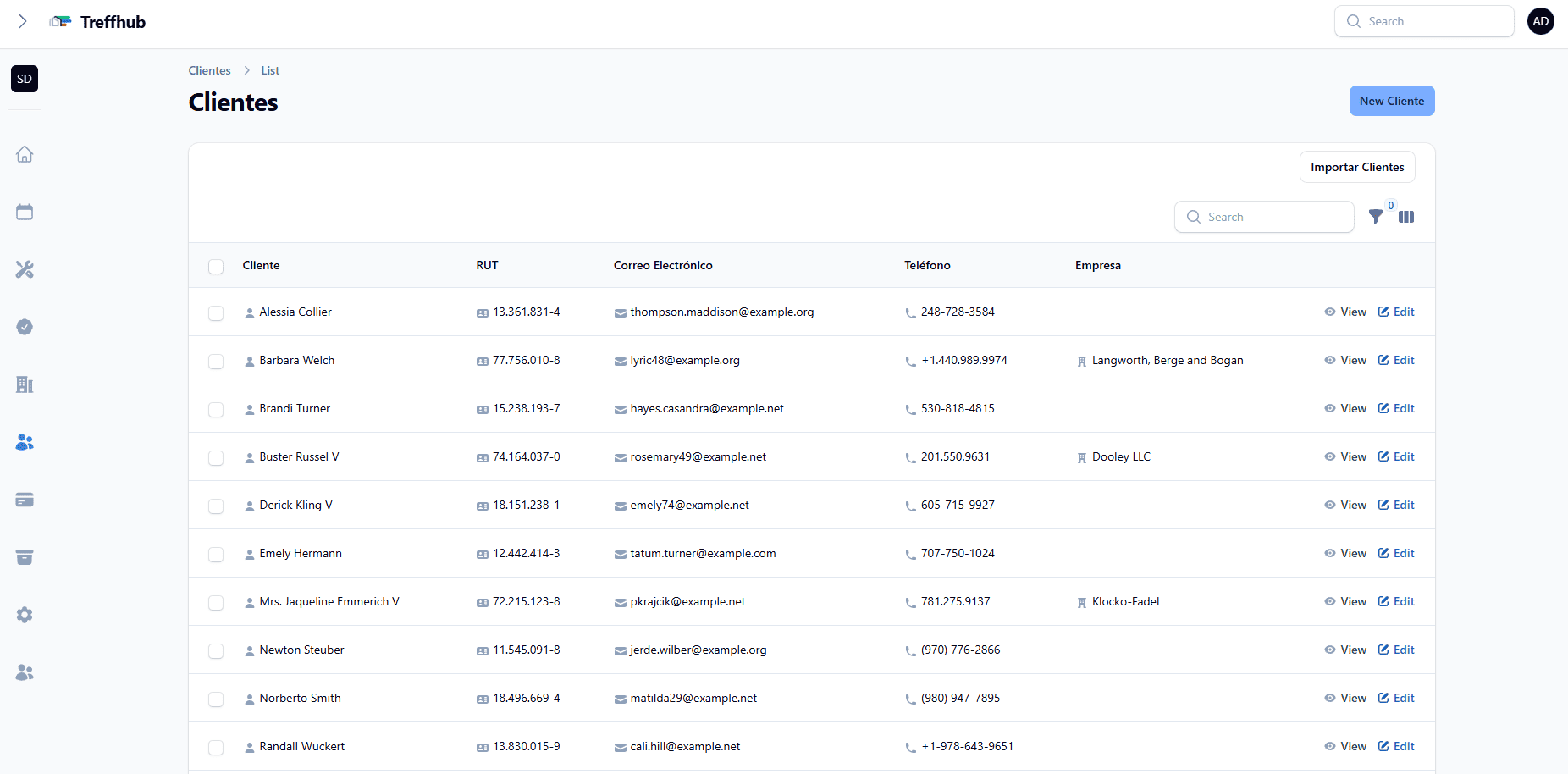Open the building companies icon in sidebar

(x=25, y=384)
